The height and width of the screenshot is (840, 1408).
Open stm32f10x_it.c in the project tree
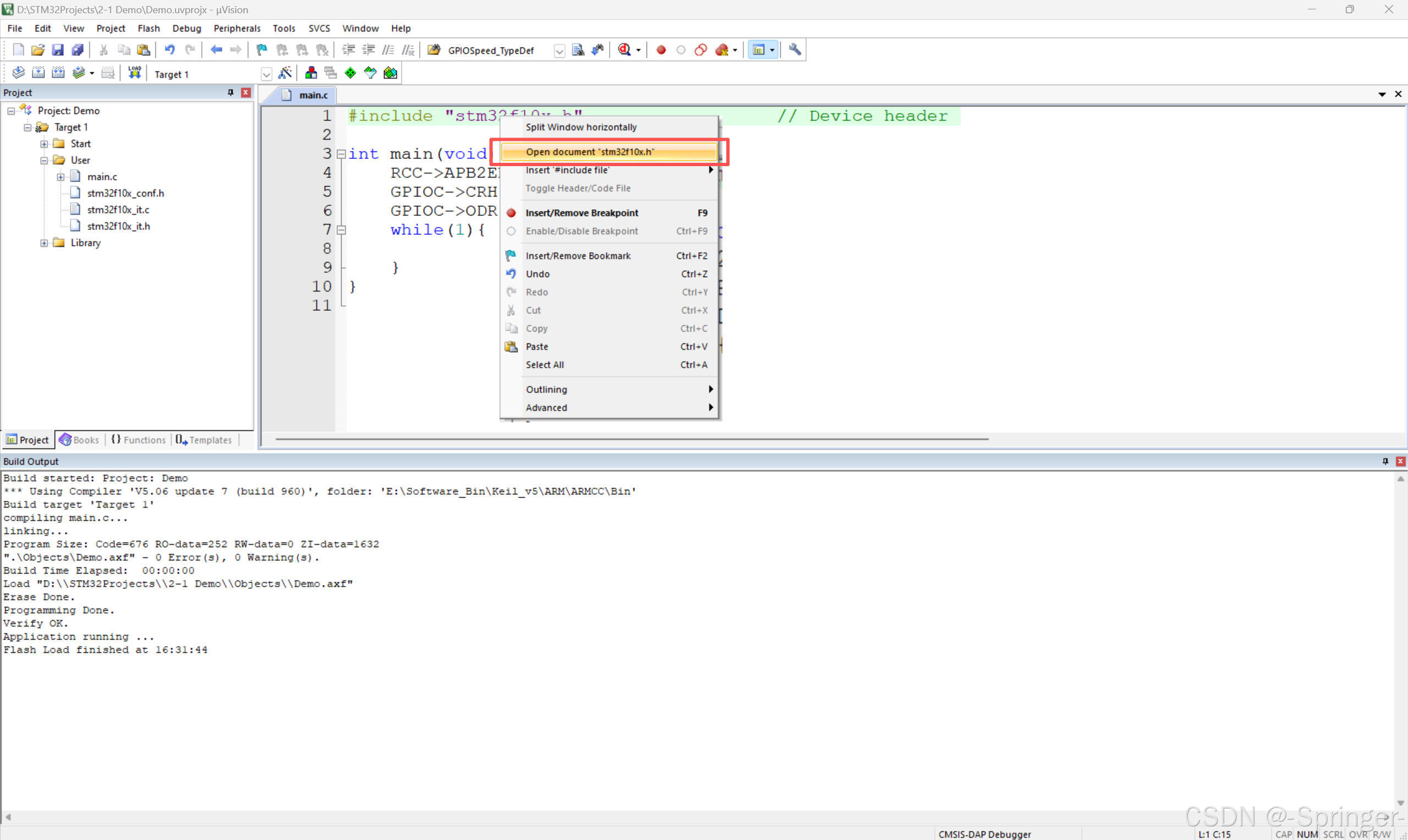118,210
